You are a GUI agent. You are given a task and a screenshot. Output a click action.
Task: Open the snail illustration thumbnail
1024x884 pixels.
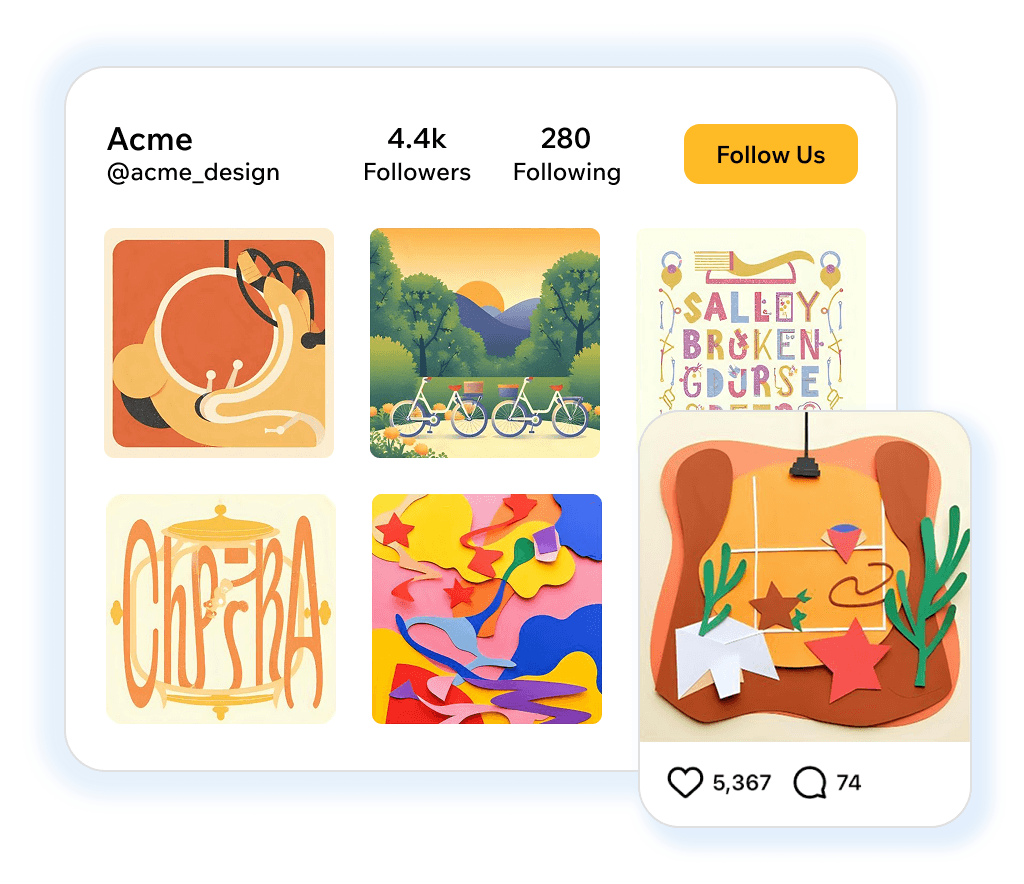tap(219, 343)
